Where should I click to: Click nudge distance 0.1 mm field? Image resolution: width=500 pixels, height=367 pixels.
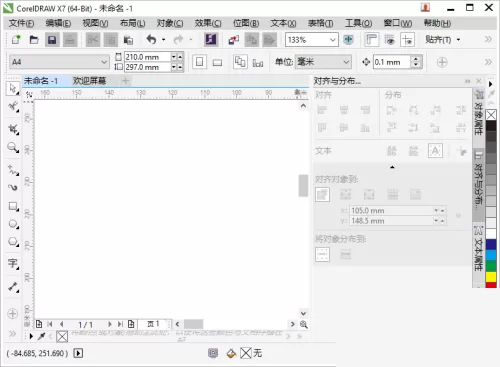[392, 62]
